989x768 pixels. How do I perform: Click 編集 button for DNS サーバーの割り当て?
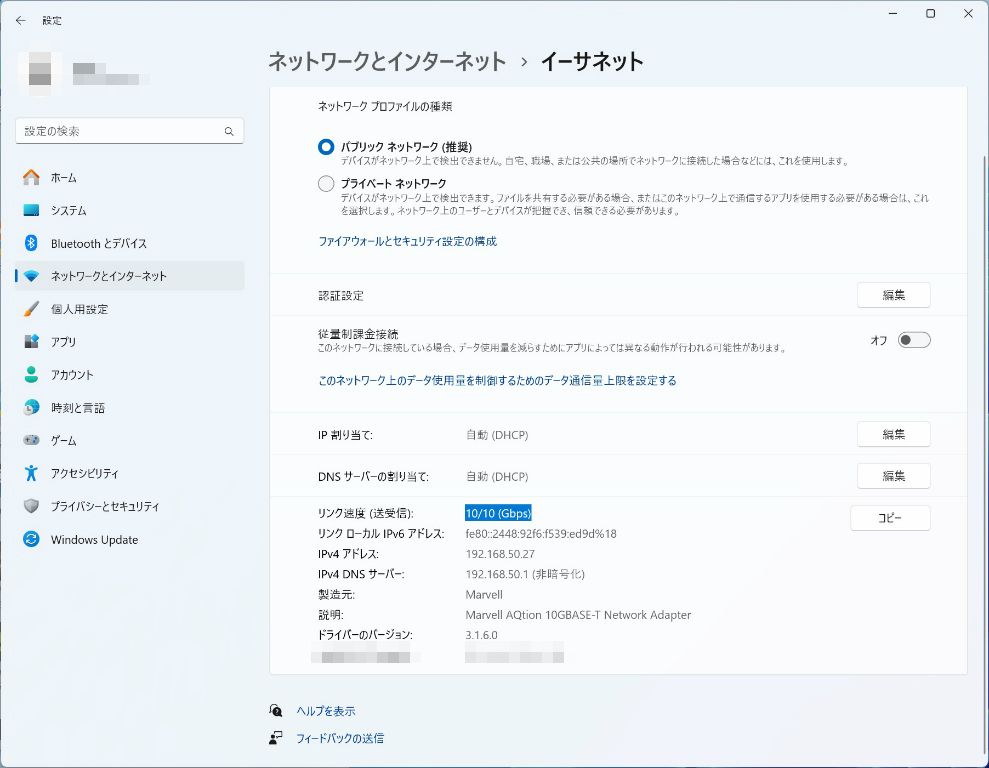(x=893, y=476)
